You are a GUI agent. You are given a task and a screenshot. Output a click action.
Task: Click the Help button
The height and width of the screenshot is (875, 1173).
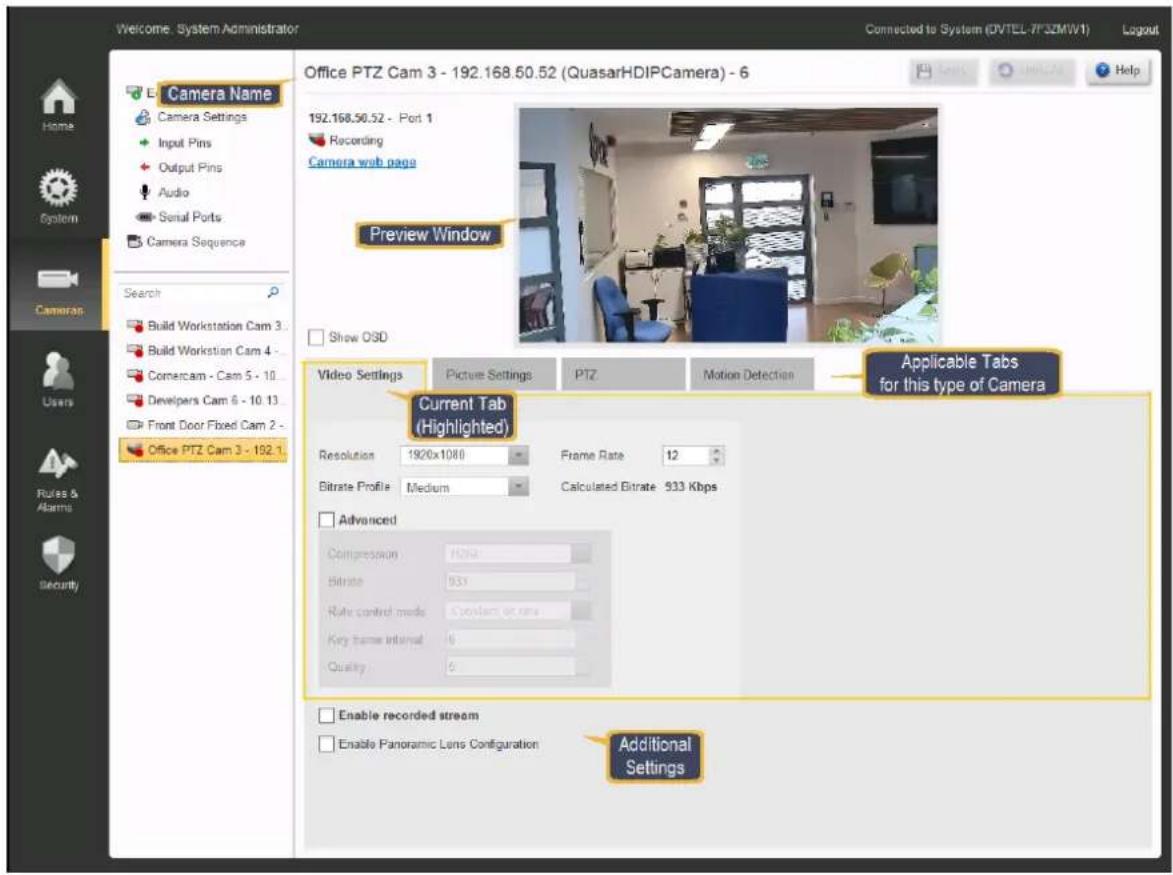click(x=1118, y=71)
